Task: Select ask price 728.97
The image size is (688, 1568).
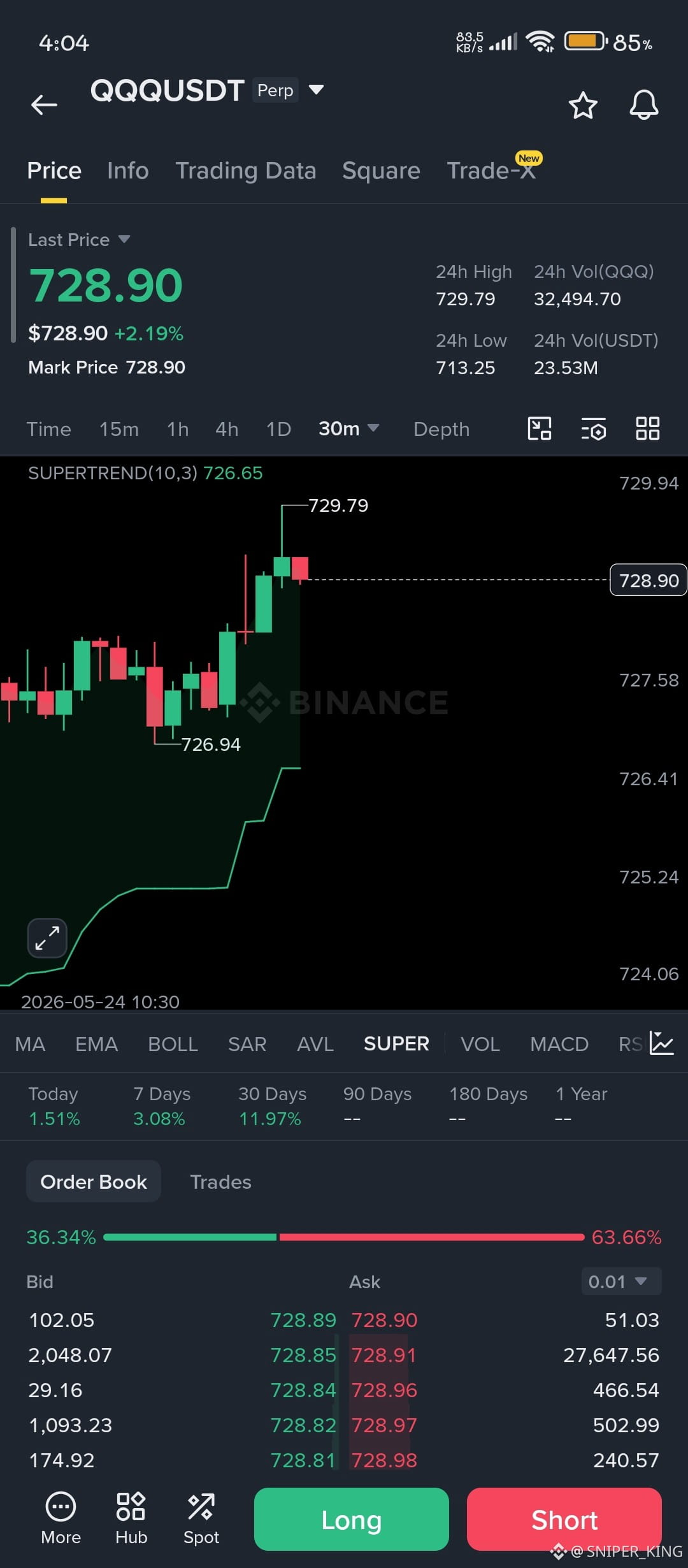Action: [x=385, y=1425]
